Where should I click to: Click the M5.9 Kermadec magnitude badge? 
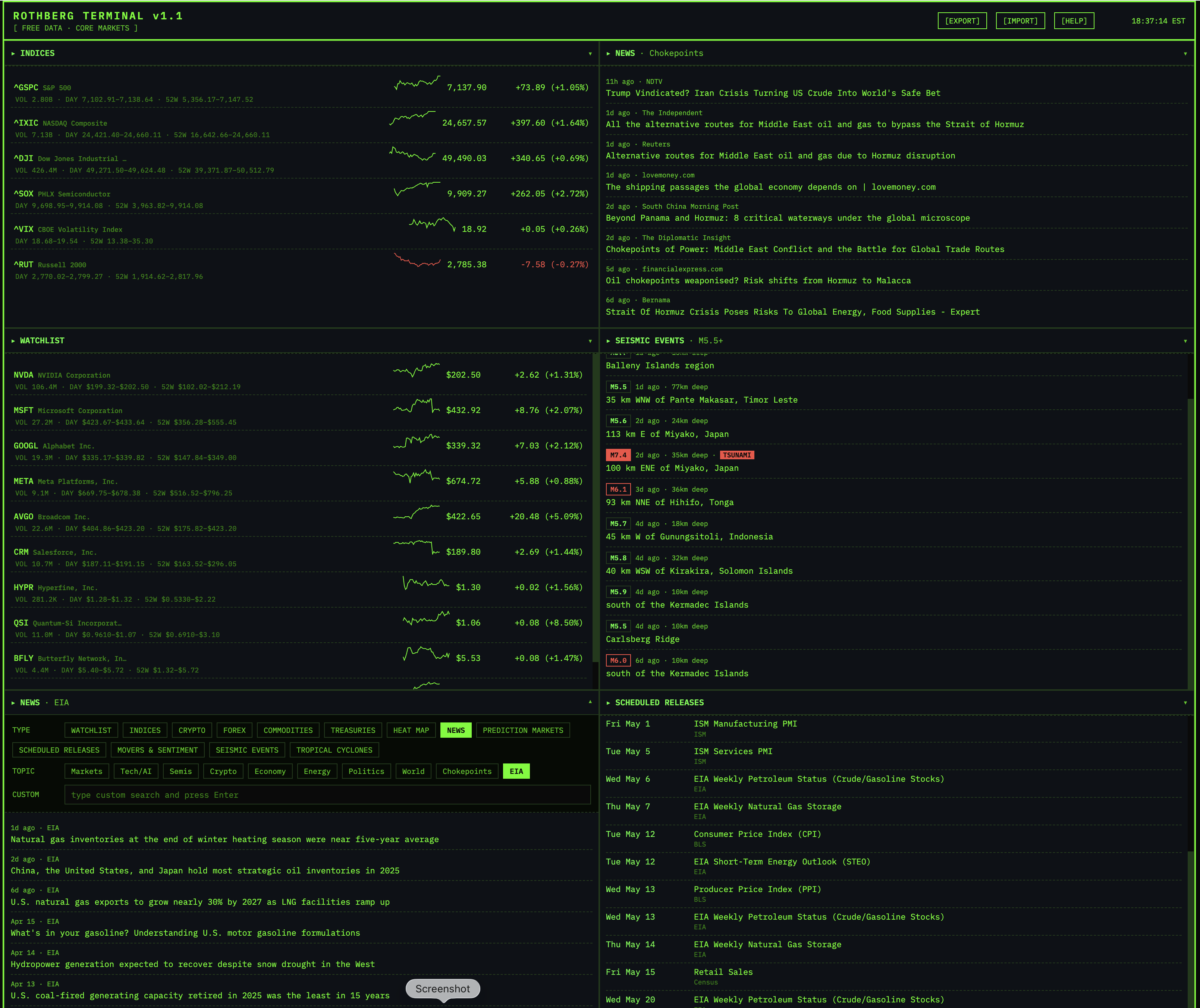coord(618,592)
